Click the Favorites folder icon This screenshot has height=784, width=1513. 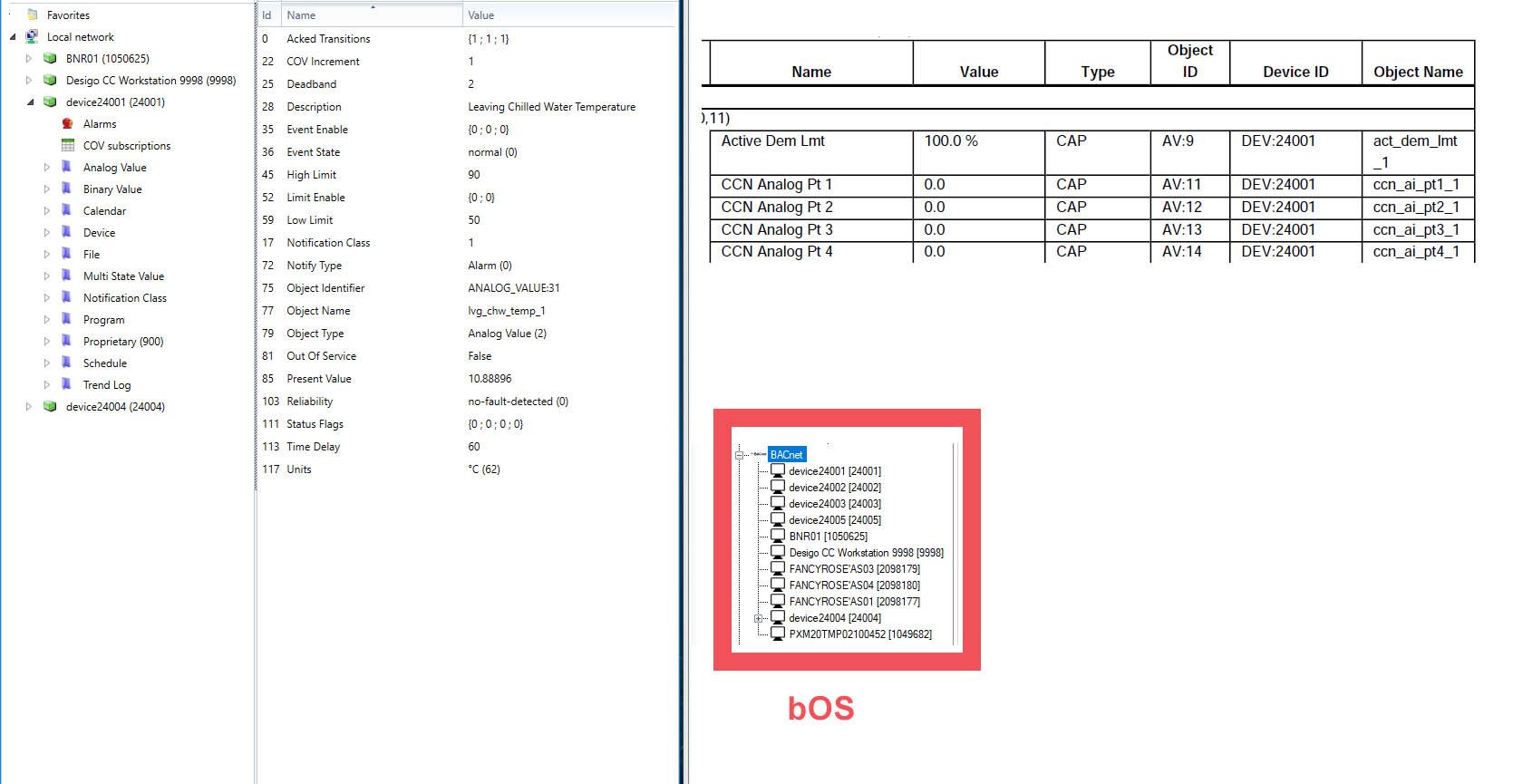(x=32, y=15)
